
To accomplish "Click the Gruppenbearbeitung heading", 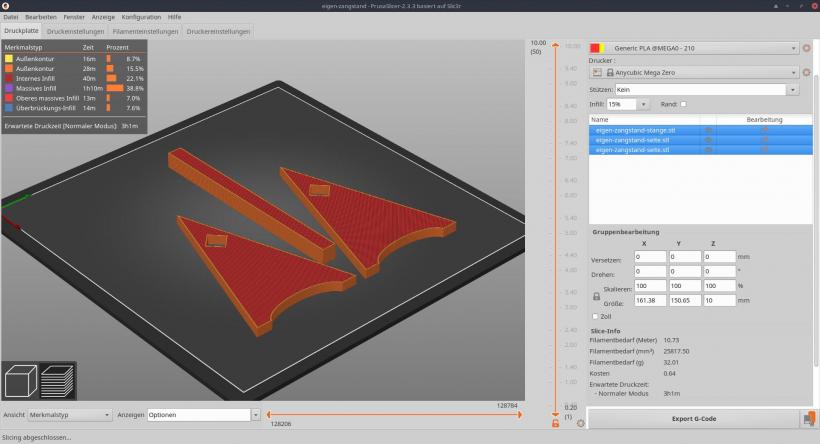I will 625,232.
